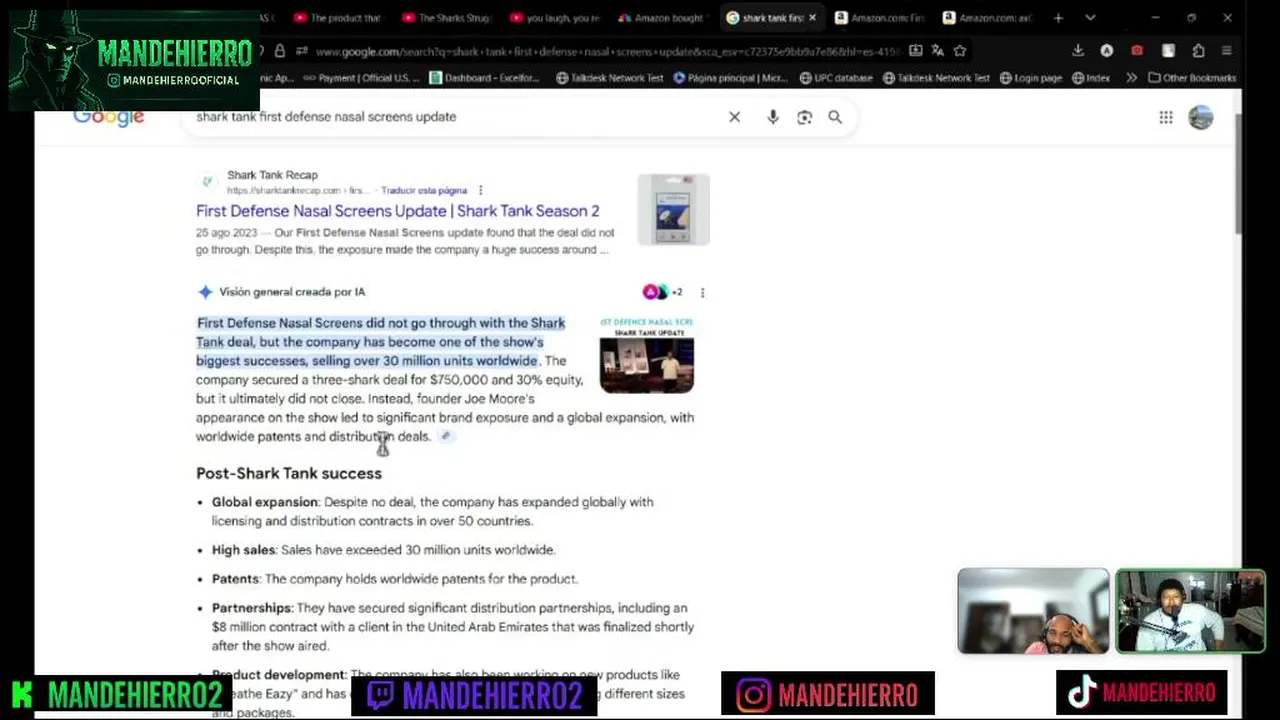Viewport: 1280px width, 720px height.
Task: Switch to 'The product that' YouTube tab
Action: pyautogui.click(x=337, y=18)
